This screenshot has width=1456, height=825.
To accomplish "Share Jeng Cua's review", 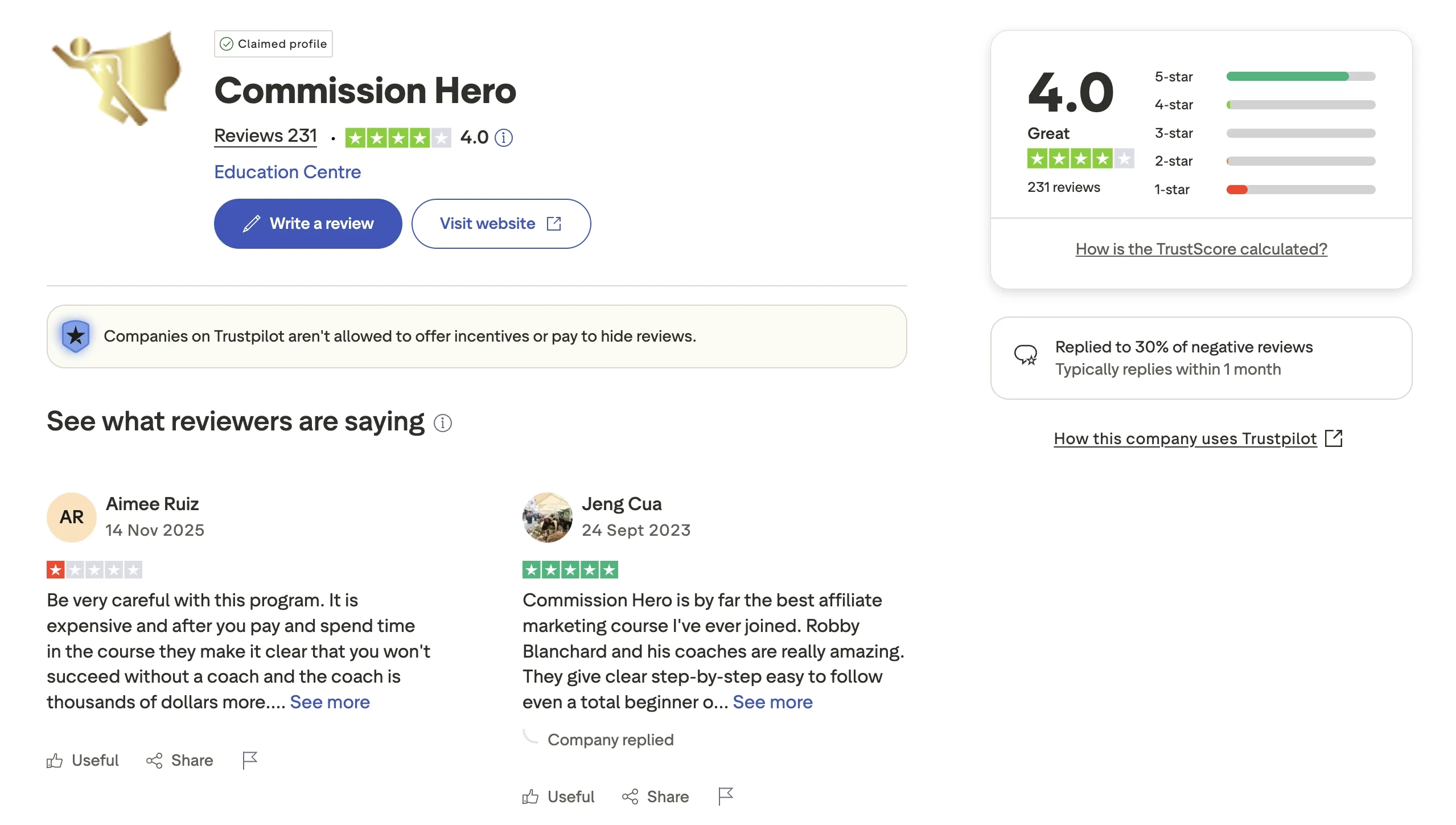I will pos(655,797).
